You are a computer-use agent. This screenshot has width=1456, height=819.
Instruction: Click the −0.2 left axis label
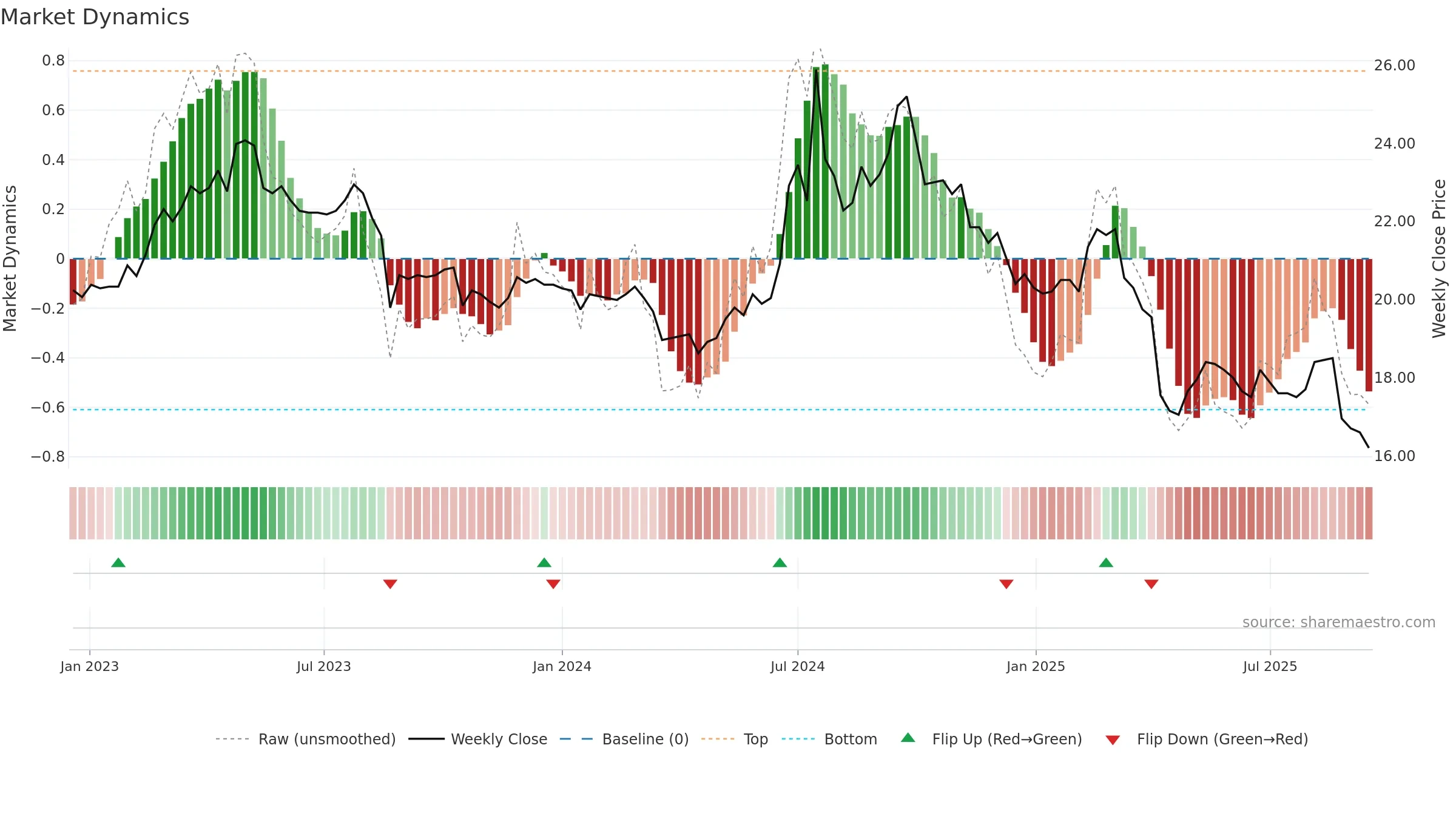tap(48, 309)
